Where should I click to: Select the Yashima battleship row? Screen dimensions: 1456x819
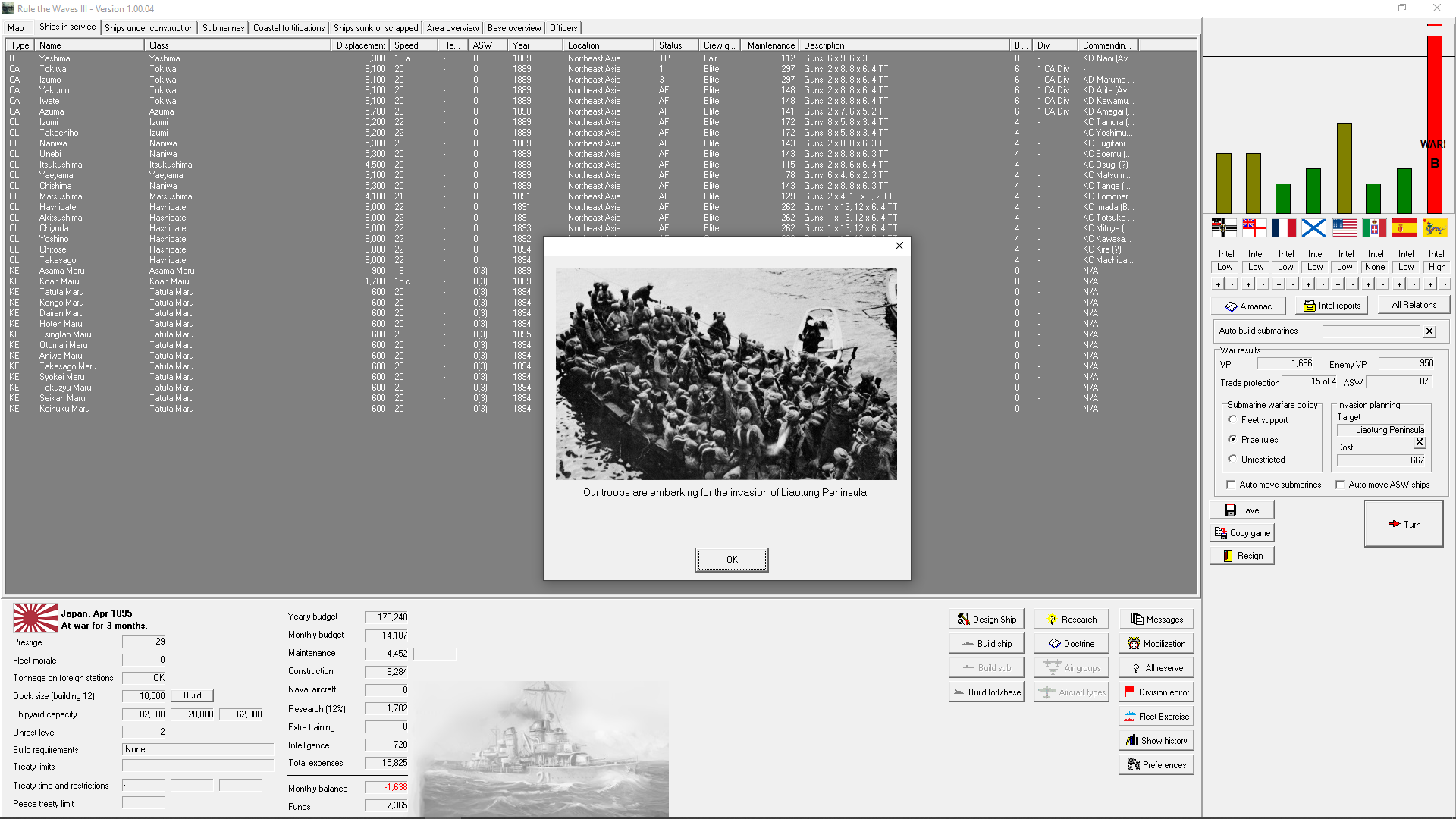55,58
